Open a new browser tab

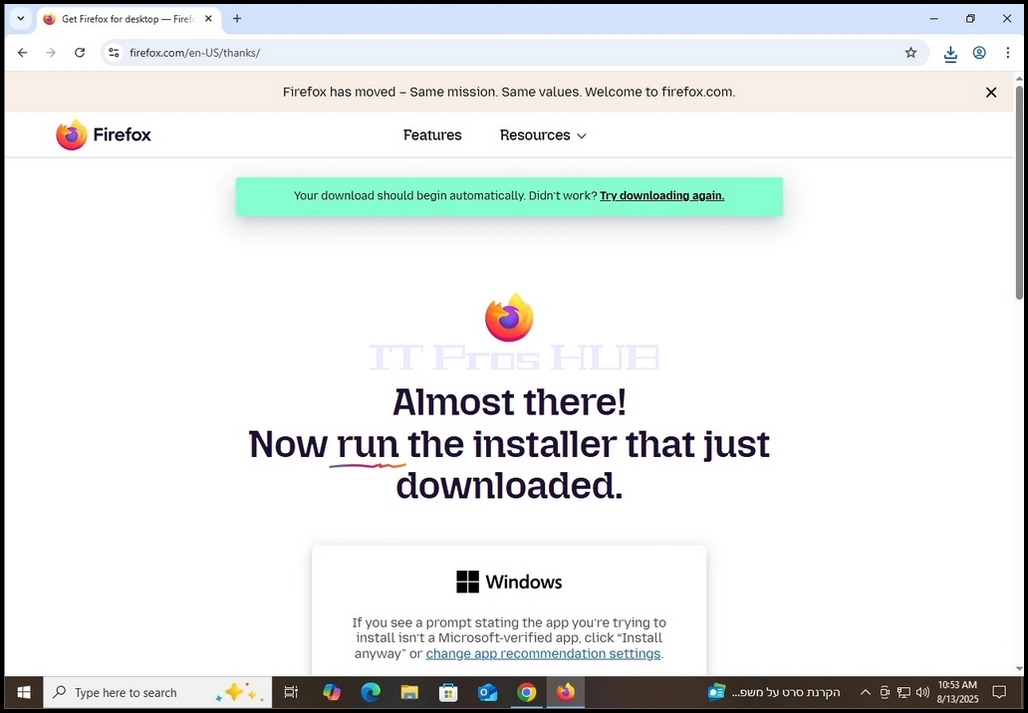(237, 19)
